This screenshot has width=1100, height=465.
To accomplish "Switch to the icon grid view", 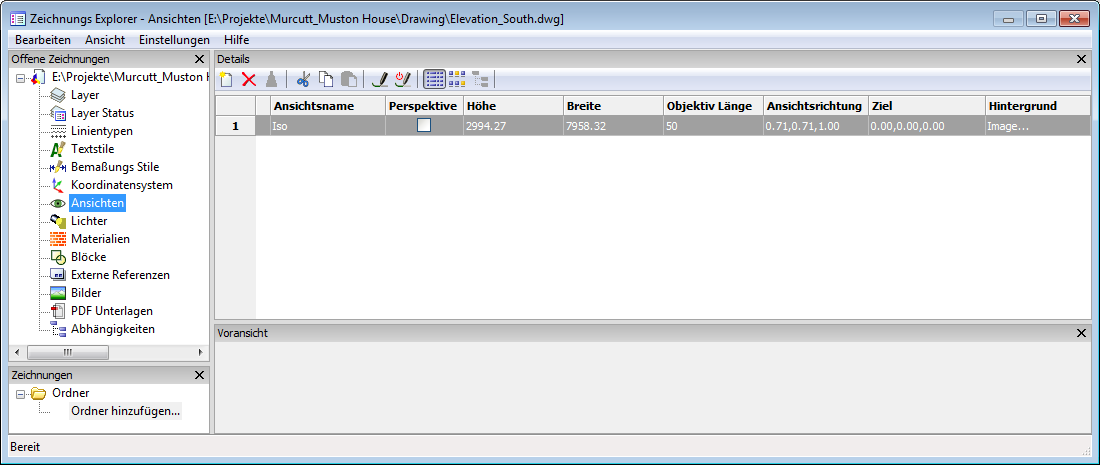I will coord(457,79).
